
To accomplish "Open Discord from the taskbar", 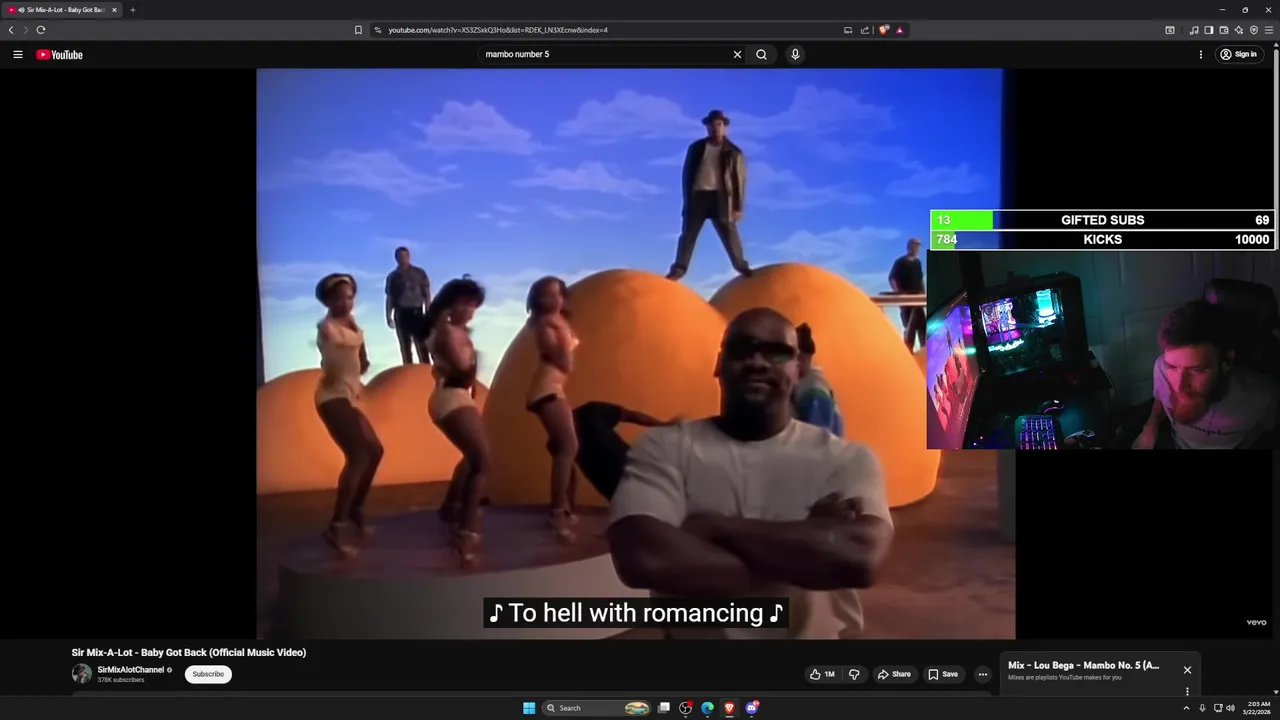I will point(752,708).
